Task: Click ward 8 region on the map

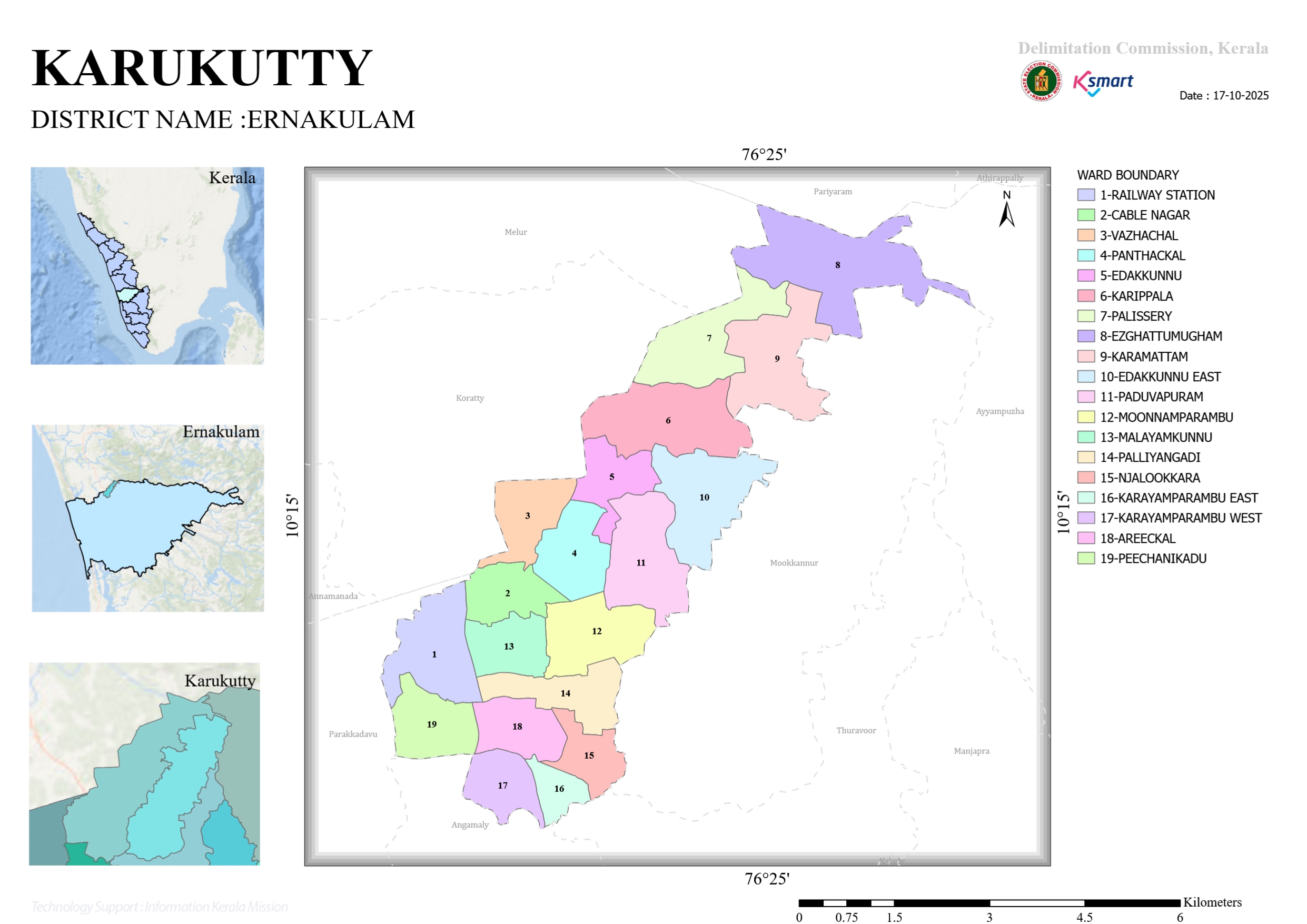Action: (837, 265)
